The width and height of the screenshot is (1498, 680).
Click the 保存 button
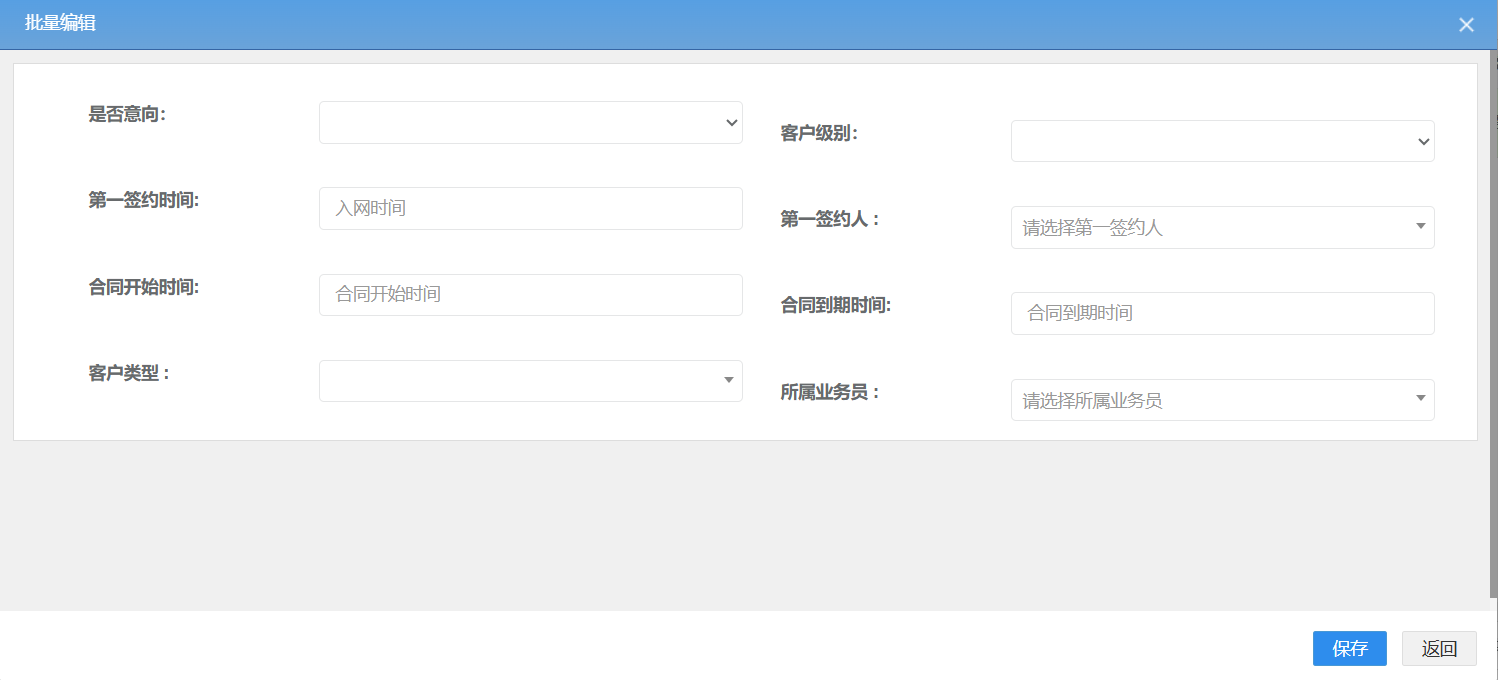[1349, 648]
